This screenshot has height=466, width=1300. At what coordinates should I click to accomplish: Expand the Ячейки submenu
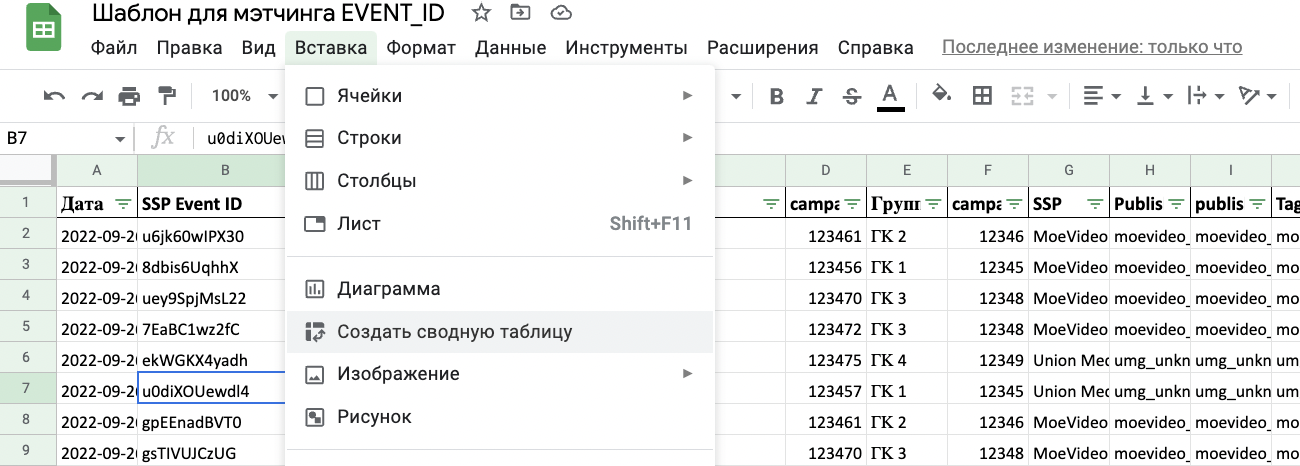[x=498, y=96]
